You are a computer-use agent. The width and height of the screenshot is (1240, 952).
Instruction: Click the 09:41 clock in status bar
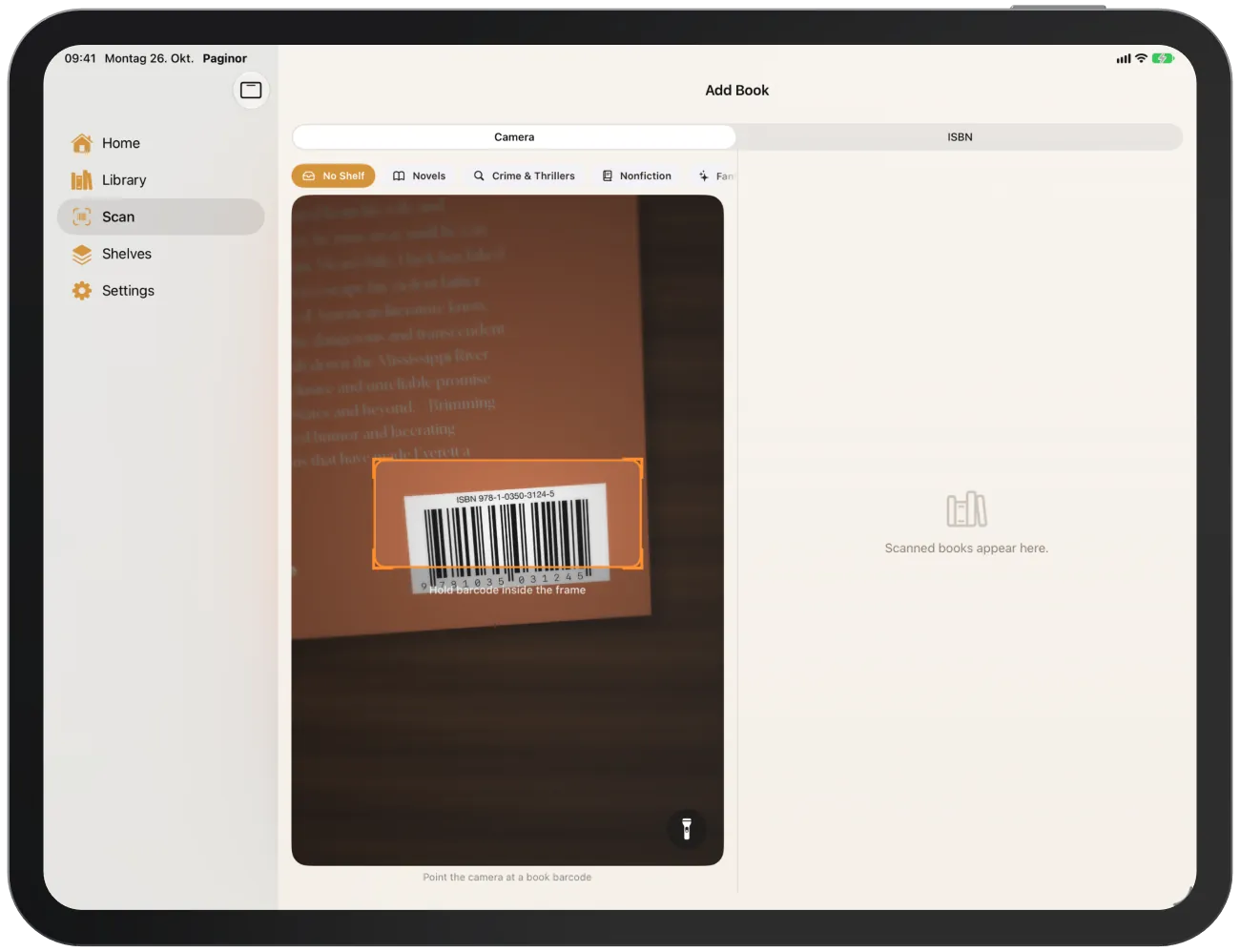tap(80, 58)
